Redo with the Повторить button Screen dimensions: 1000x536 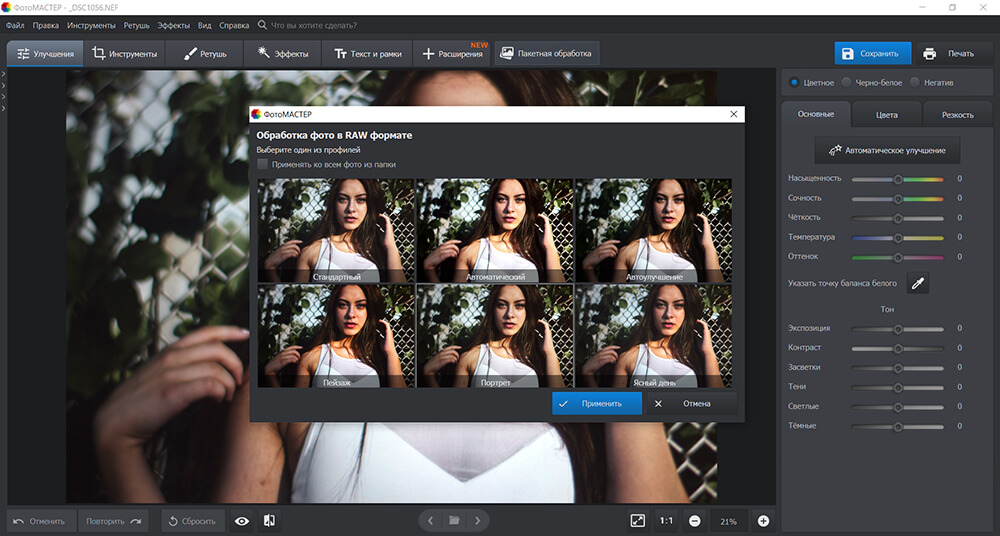click(114, 521)
